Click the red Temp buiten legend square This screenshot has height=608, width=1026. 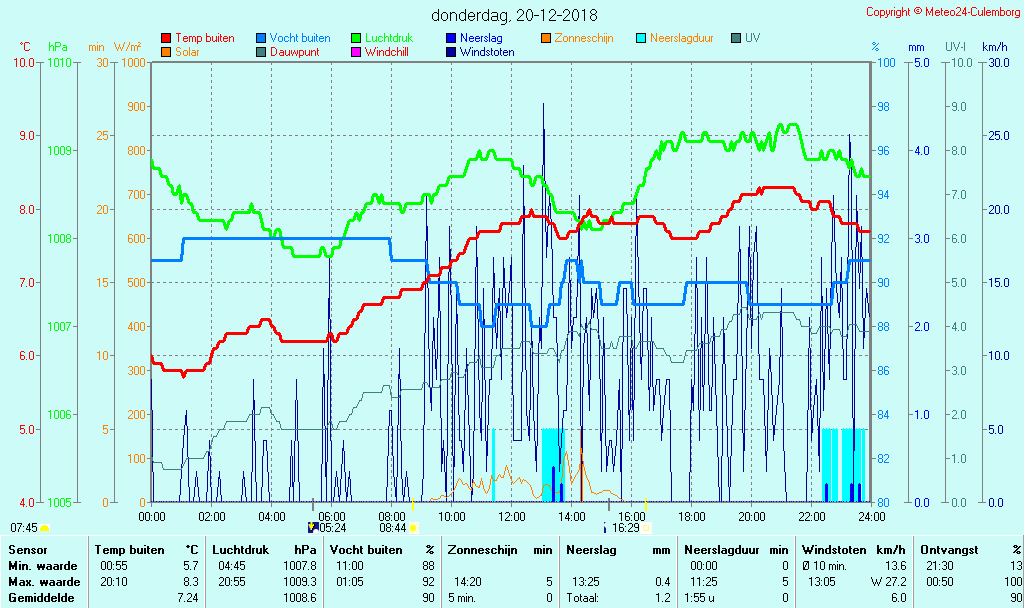[x=166, y=38]
